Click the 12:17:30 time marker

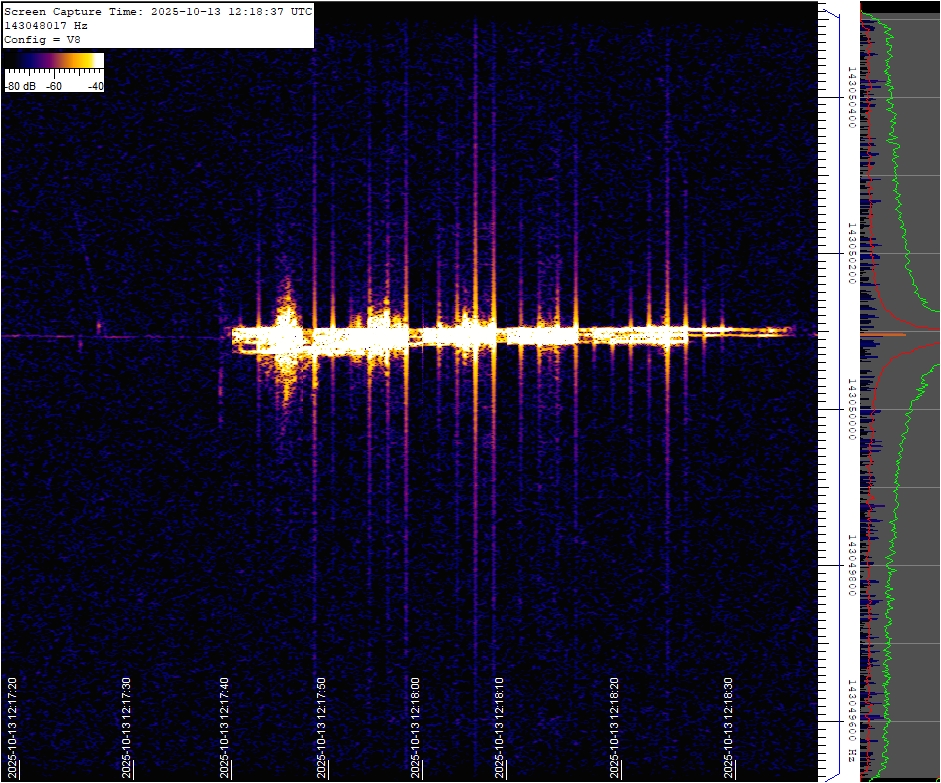[x=126, y=725]
